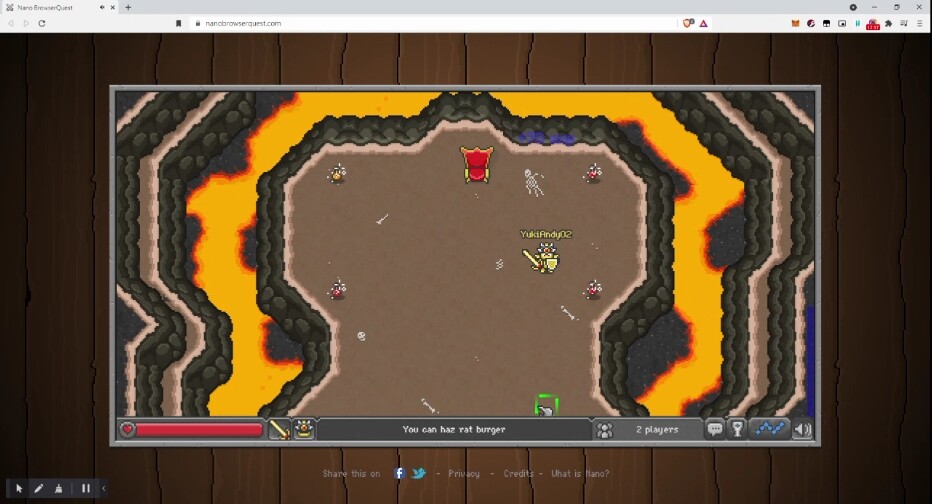This screenshot has width=932, height=504.
Task: Mute the game sound via speaker icon
Action: coord(802,429)
